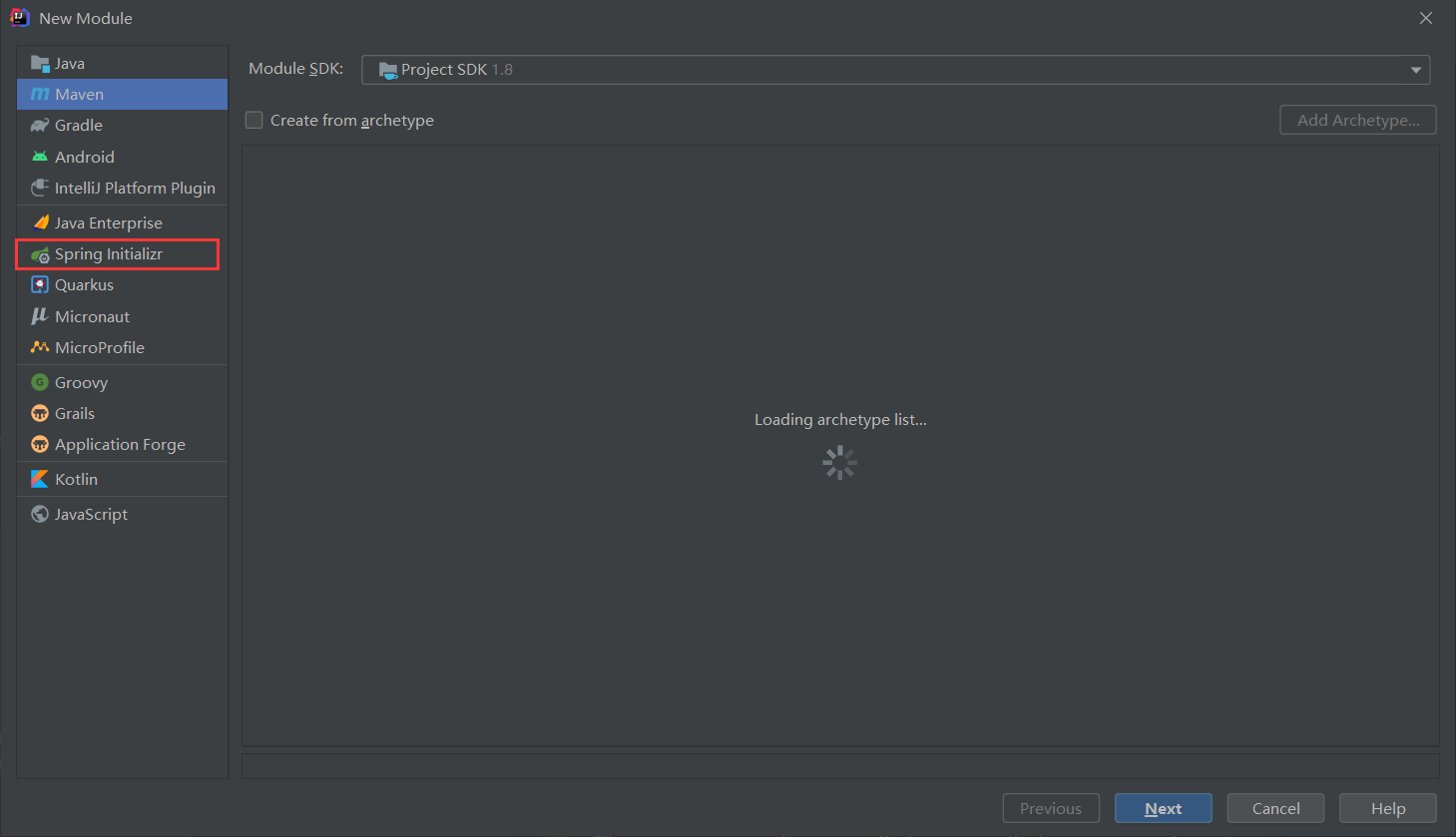The width and height of the screenshot is (1456, 837).
Task: Select Java module type label
Action: pos(70,64)
